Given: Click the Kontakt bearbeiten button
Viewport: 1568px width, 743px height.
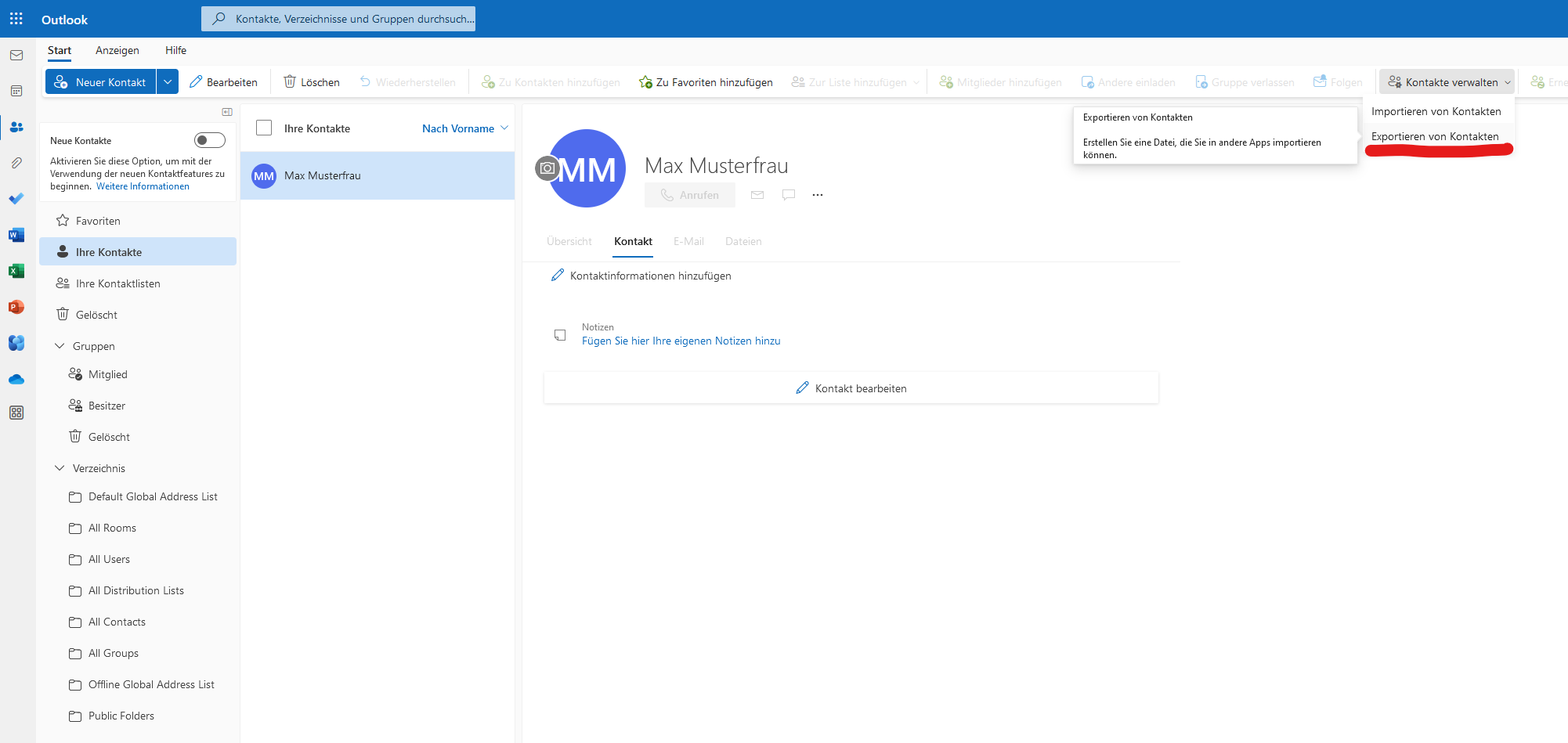Looking at the screenshot, I should point(851,388).
